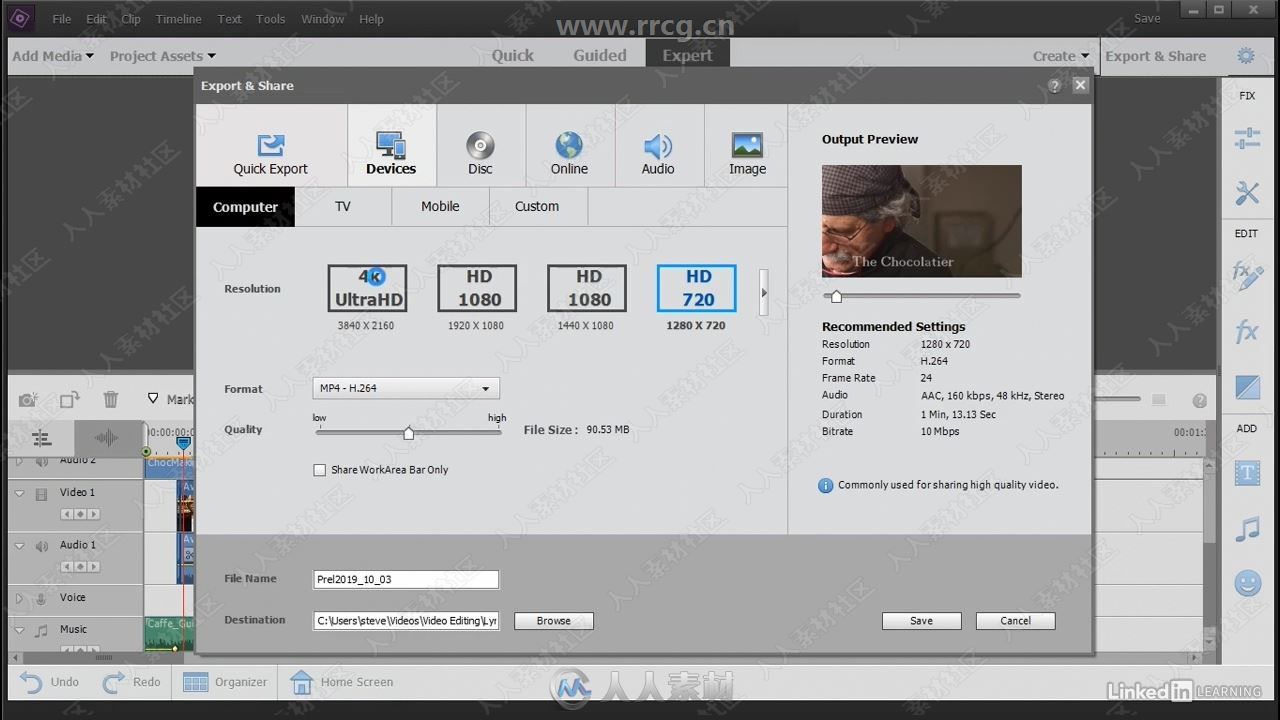The image size is (1280, 720).
Task: Switch to the Mobile tab
Action: pyautogui.click(x=440, y=207)
